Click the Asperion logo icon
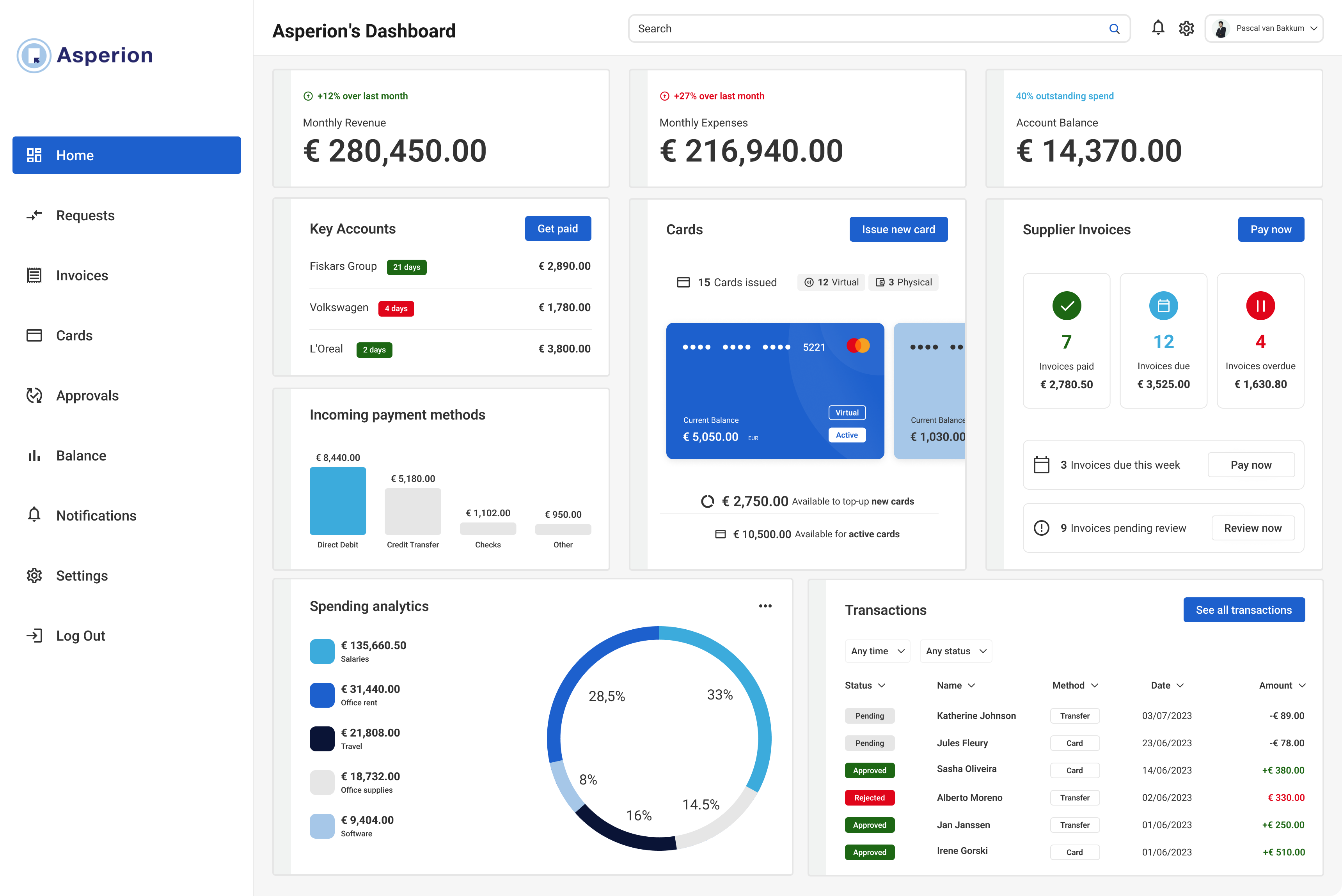The height and width of the screenshot is (896, 1342). tap(34, 55)
